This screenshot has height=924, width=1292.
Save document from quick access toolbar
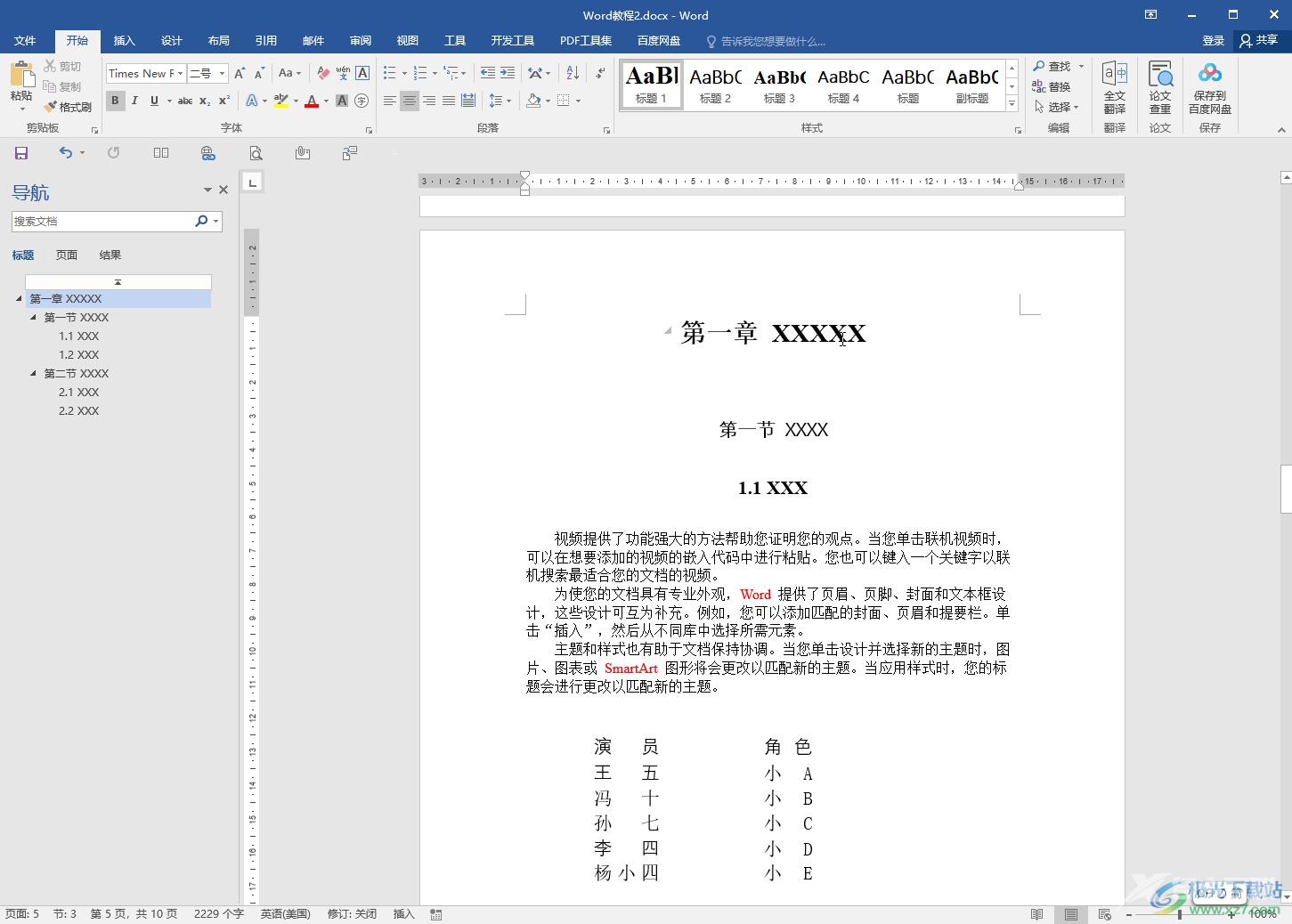tap(21, 153)
